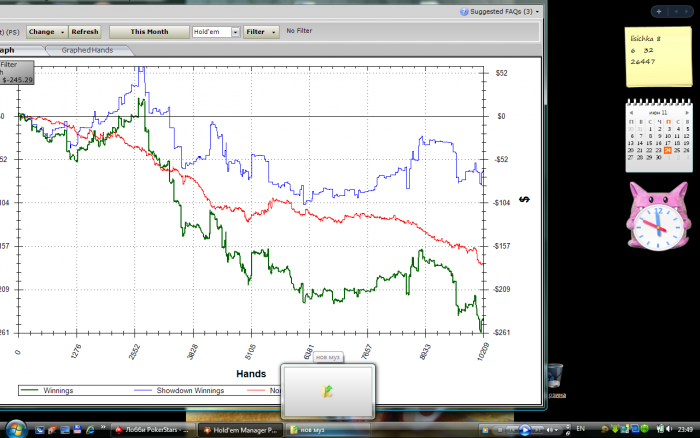Click the red Non-showdown legend line swatch
700x438 pixels.
click(256, 390)
